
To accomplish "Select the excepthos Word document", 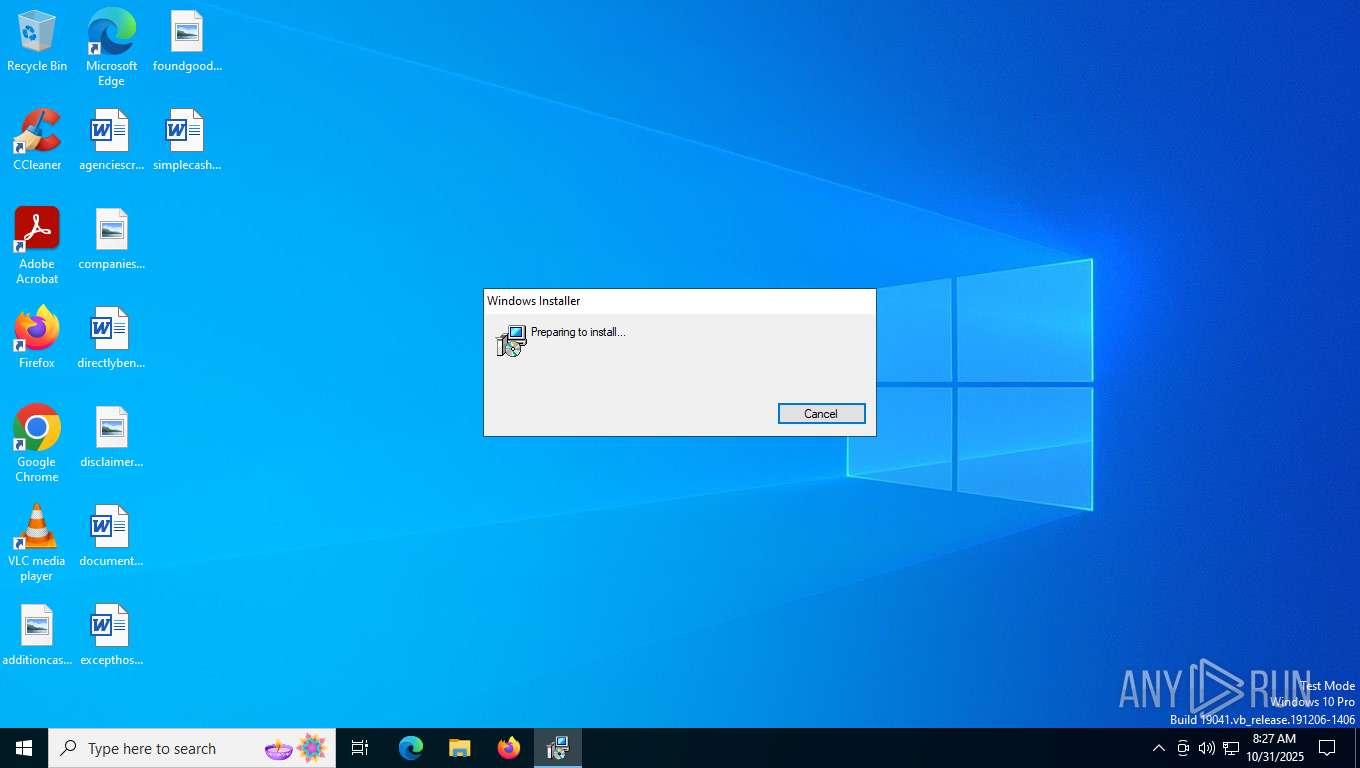I will click(x=111, y=635).
